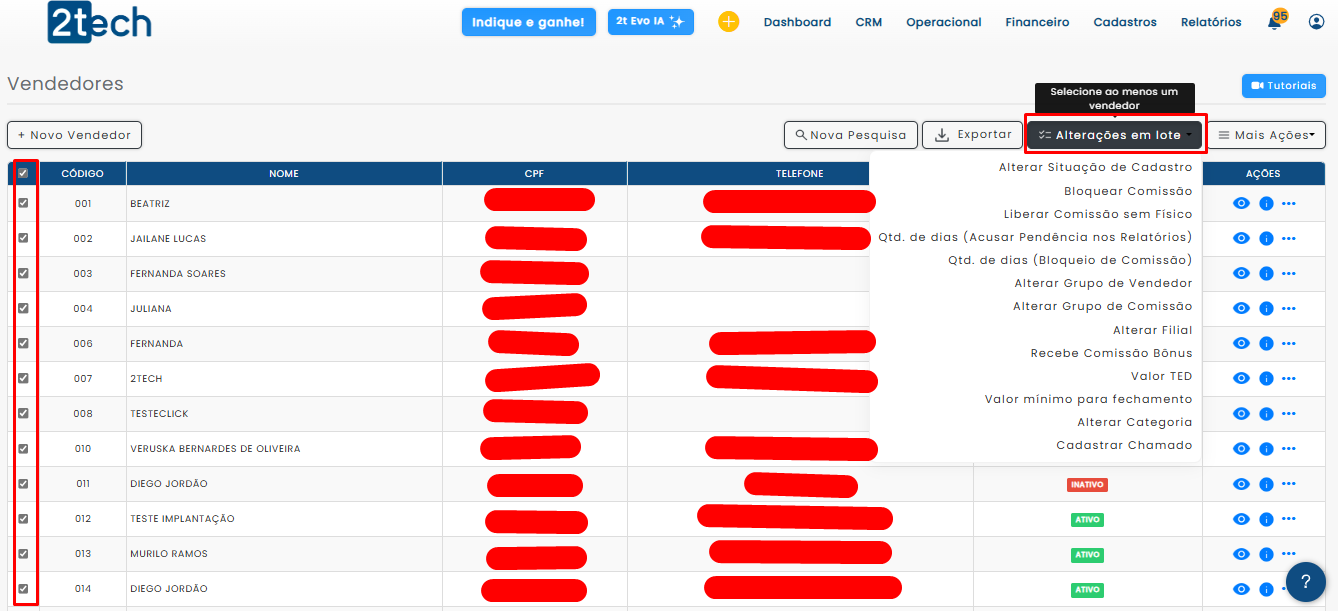The height and width of the screenshot is (611, 1338).
Task: Toggle the select-all checkbox in table header
Action: (23, 173)
